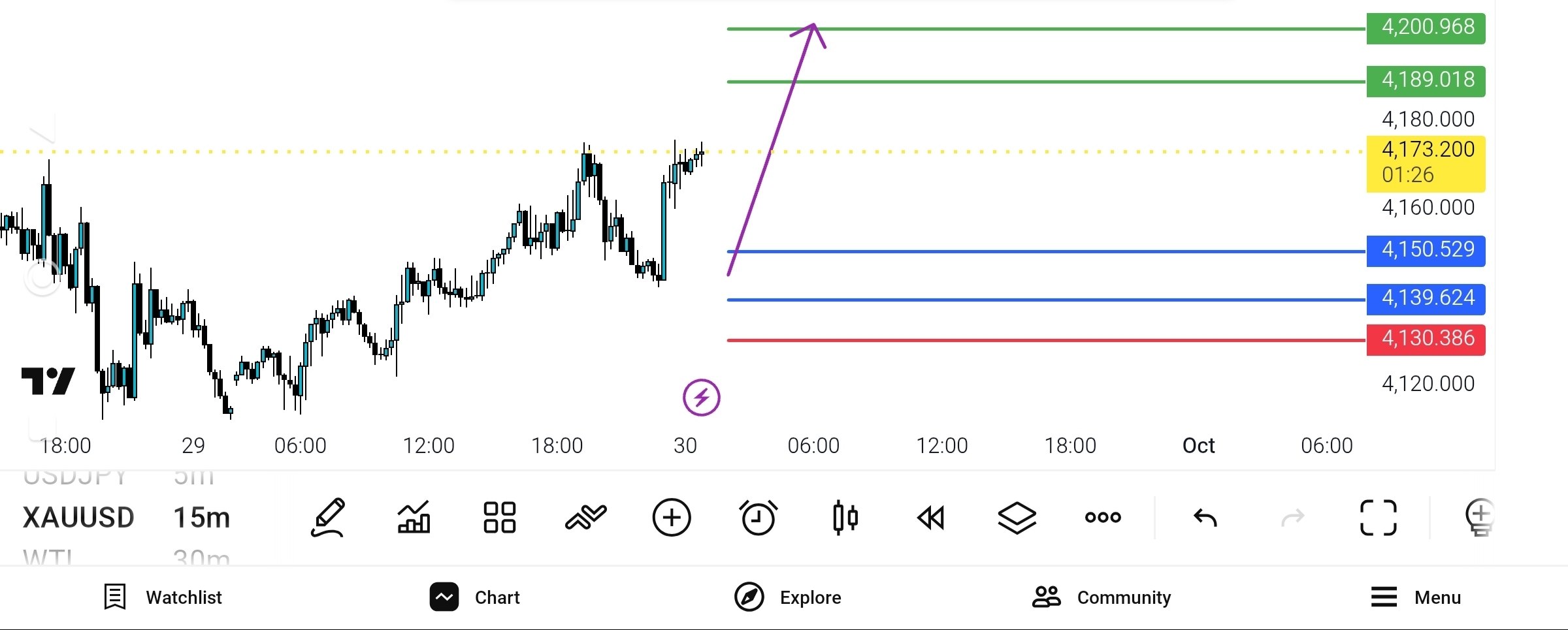Screen dimensions: 1568x630
Task: Switch to the Watchlist tab
Action: (x=163, y=597)
